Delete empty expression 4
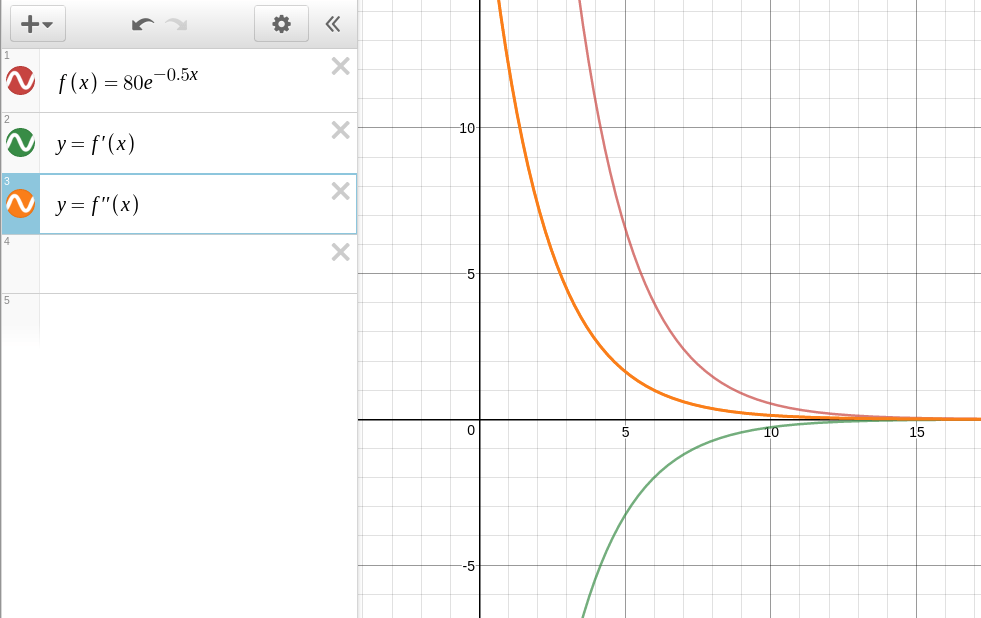The width and height of the screenshot is (981, 618). tap(340, 252)
